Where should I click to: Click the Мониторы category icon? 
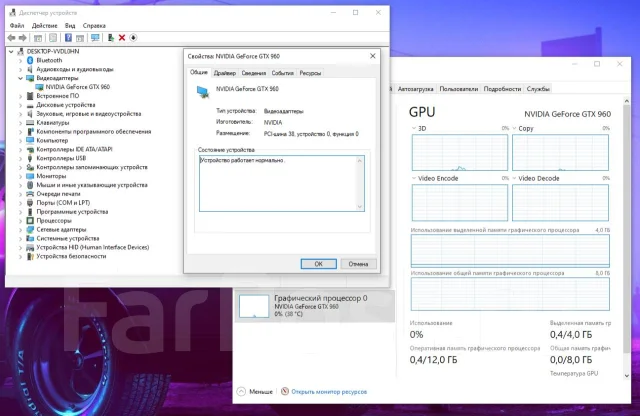pyautogui.click(x=30, y=176)
